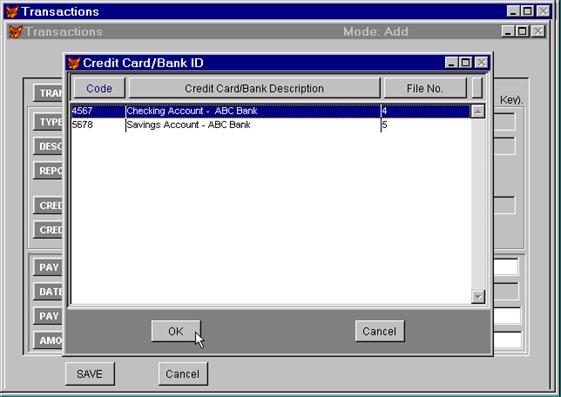Click the fox icon in outer Transactions title bar
561x397 pixels.
12,11
